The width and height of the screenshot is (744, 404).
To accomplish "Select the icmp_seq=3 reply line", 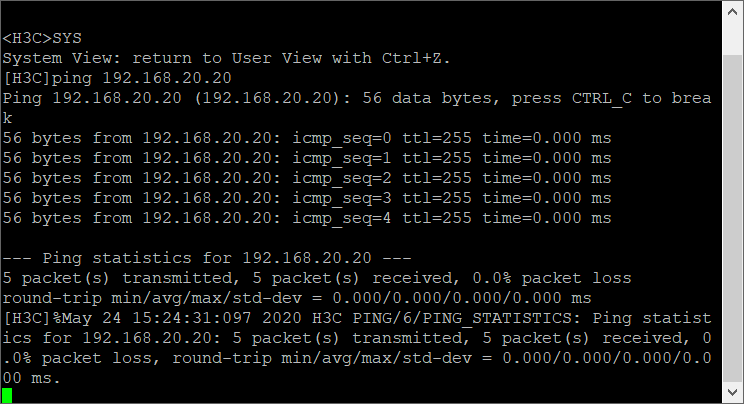I will (307, 197).
